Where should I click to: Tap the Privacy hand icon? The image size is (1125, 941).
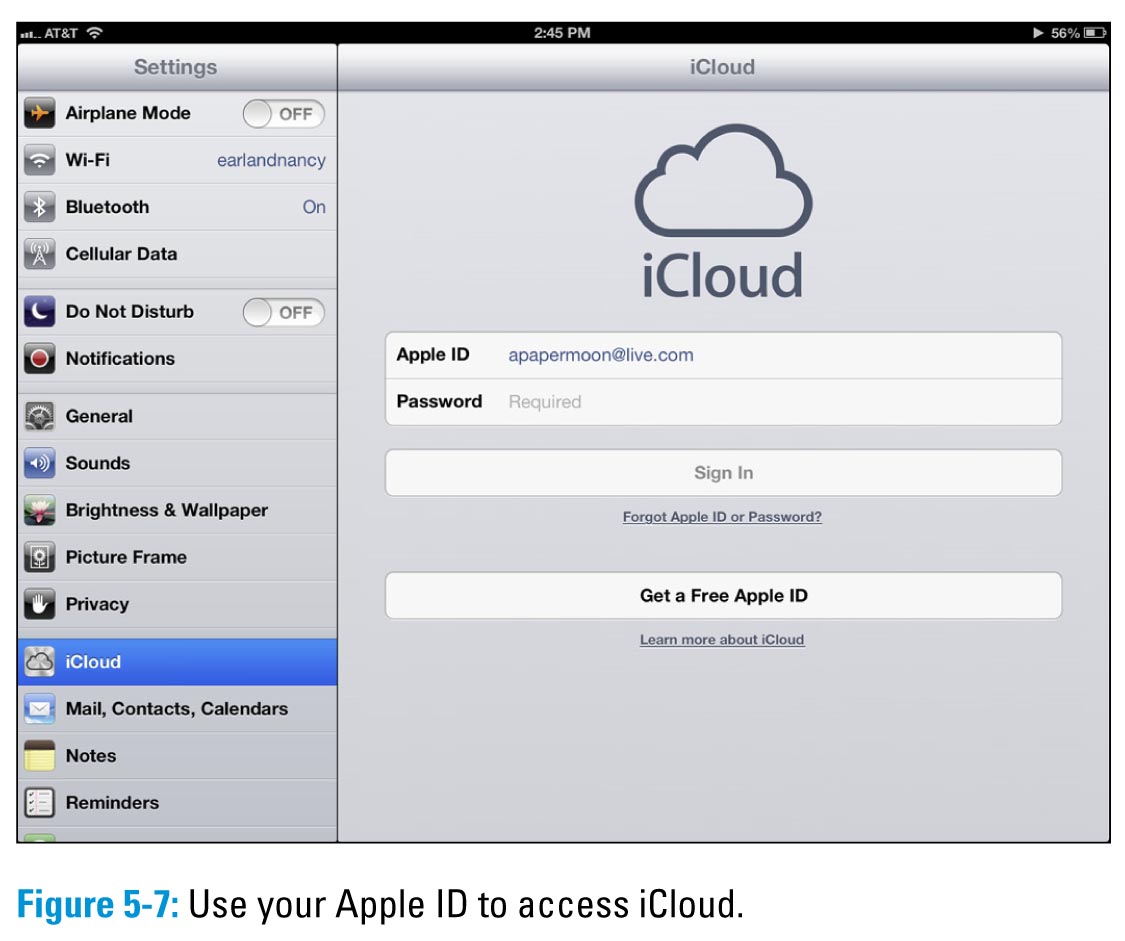click(x=39, y=605)
